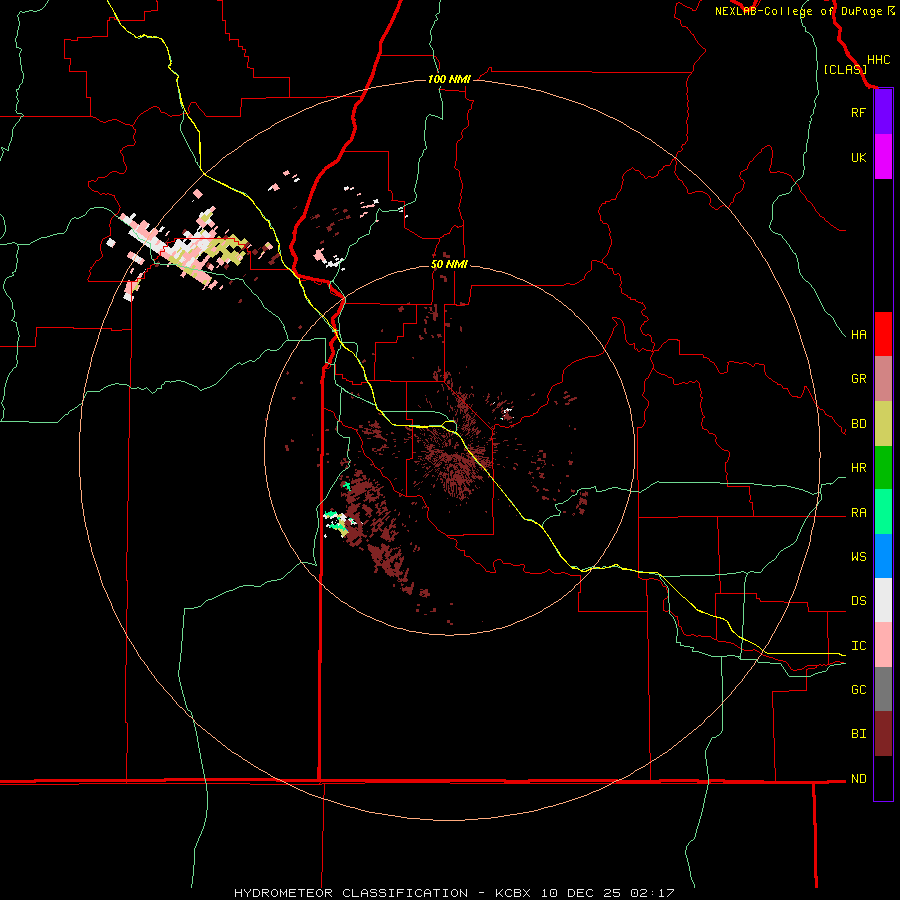Click the [CLAS] units label
Image resolution: width=900 pixels, height=900 pixels.
coord(845,70)
